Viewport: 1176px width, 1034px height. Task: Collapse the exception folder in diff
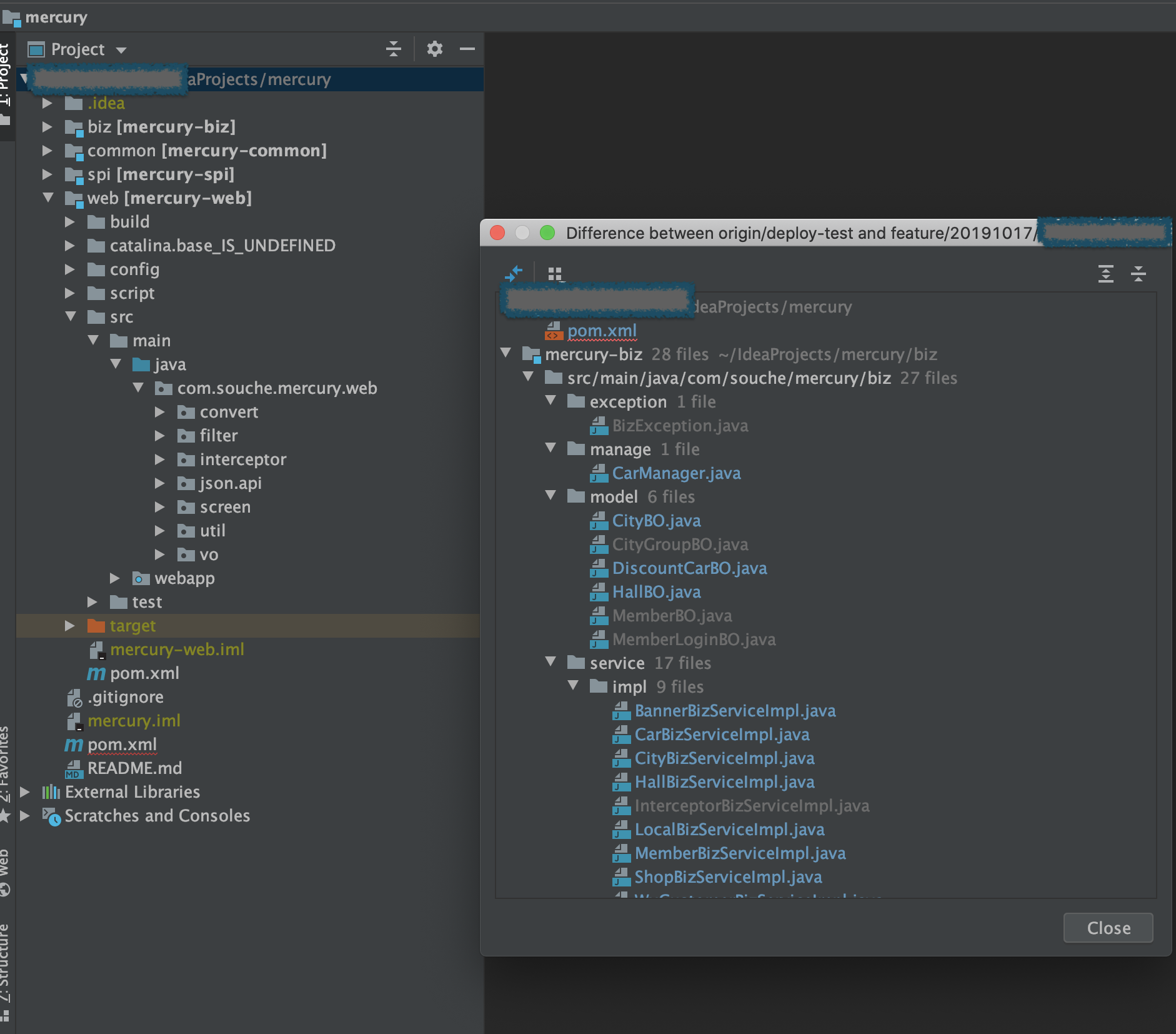pos(551,401)
